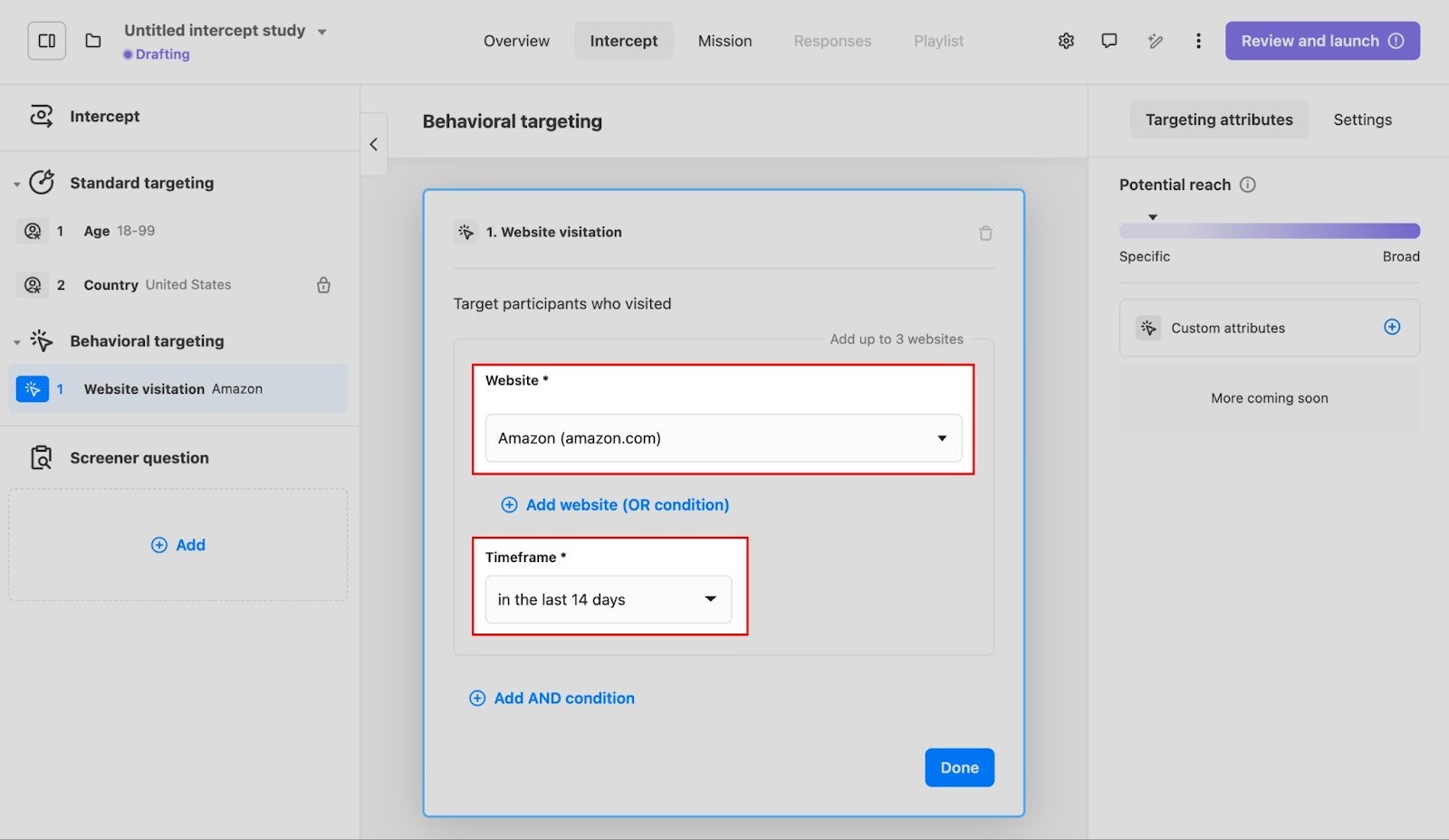Open the comments speech bubble icon
This screenshot has height=840, width=1449.
1108,41
